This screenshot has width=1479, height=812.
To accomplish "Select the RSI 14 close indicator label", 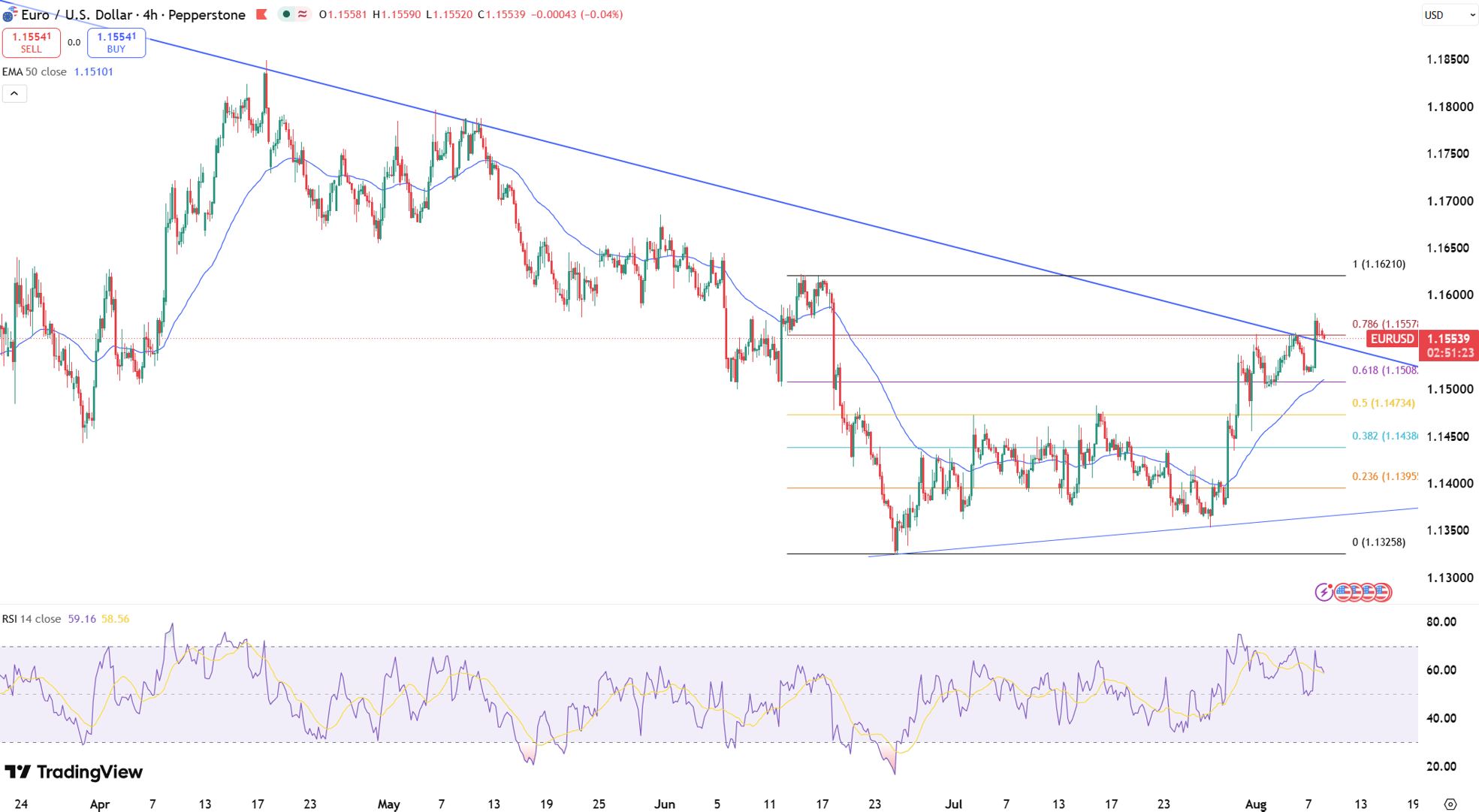I will (x=32, y=619).
